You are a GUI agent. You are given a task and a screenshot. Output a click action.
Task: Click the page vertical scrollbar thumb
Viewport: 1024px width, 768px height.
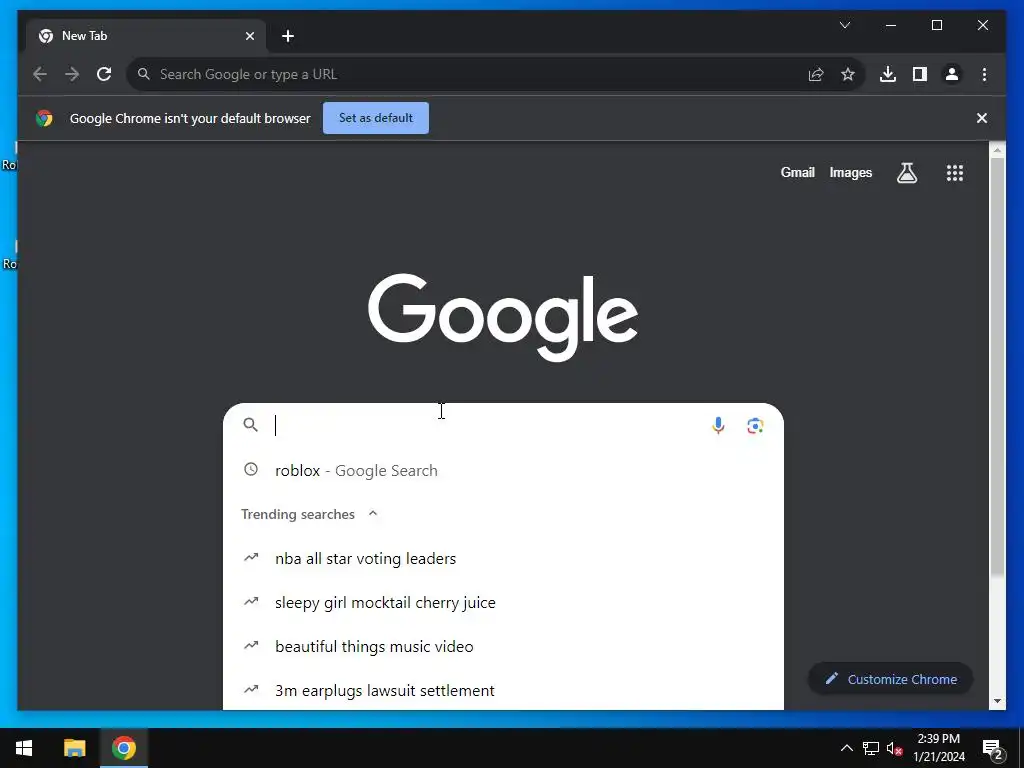coord(997,366)
